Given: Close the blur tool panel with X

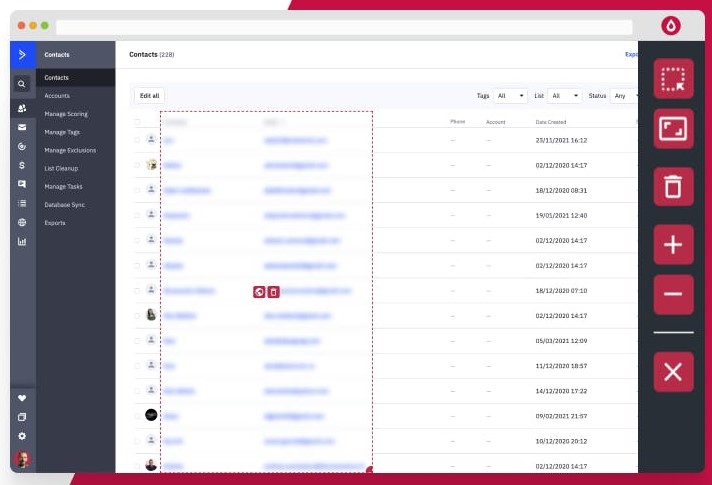Looking at the screenshot, I should click(x=673, y=372).
